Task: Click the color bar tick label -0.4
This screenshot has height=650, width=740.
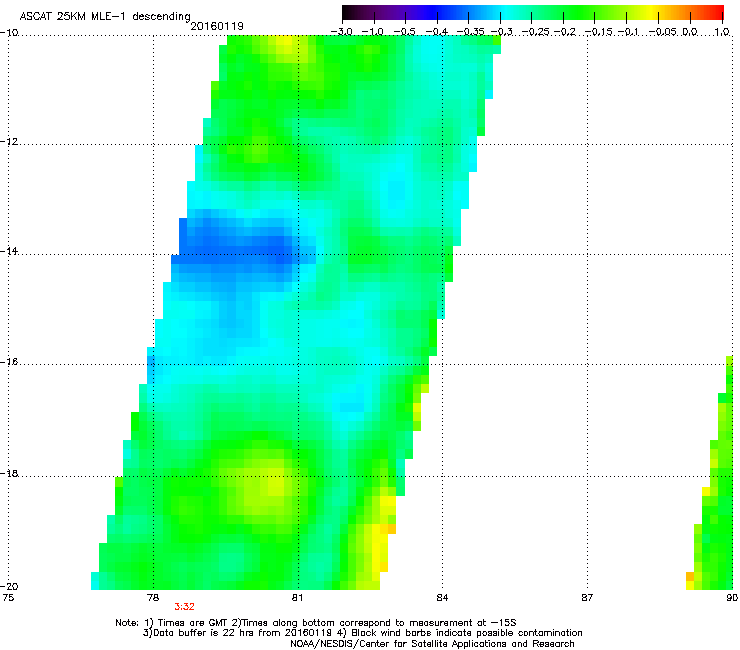Action: [437, 32]
